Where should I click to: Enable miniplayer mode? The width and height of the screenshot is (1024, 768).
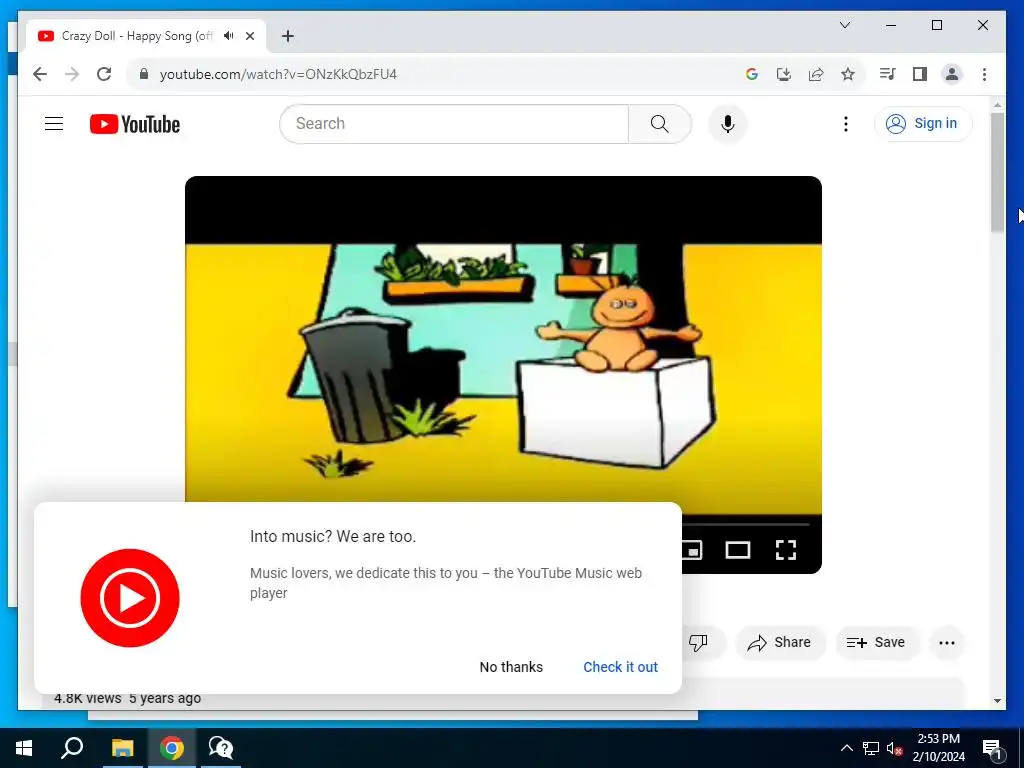pos(692,550)
